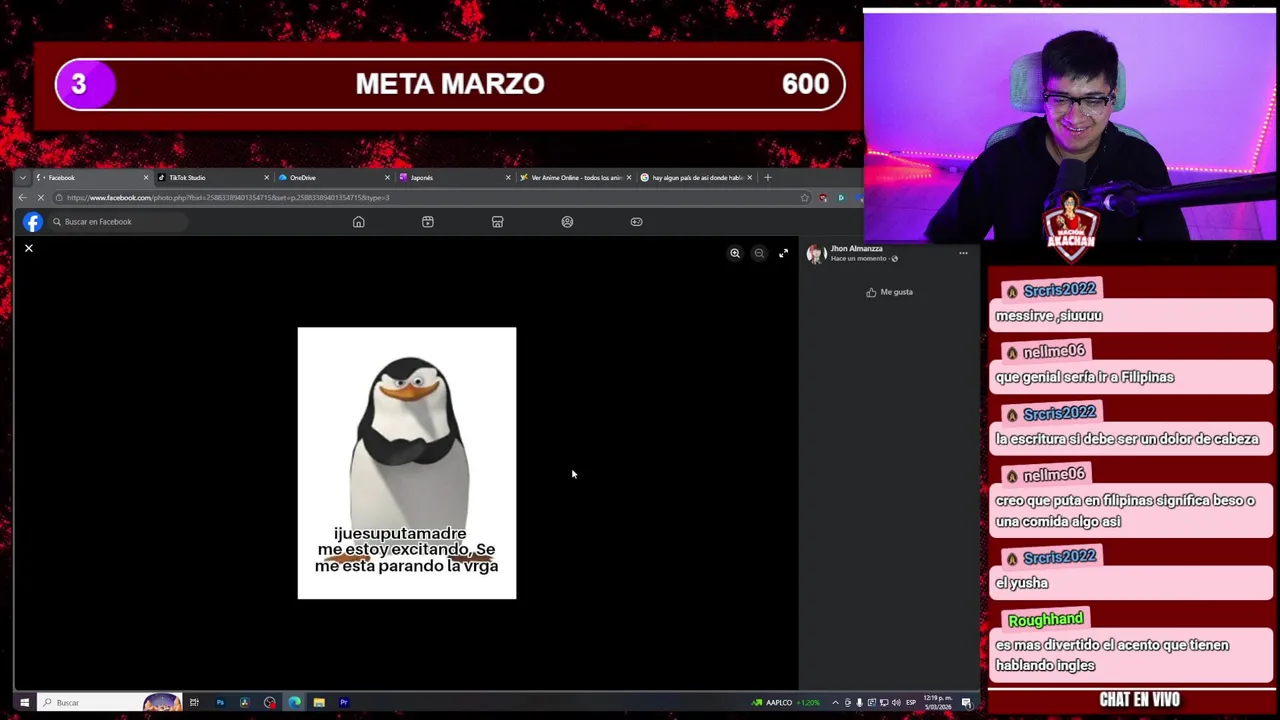
Task: Click the ESP language indicator
Action: tap(911, 703)
